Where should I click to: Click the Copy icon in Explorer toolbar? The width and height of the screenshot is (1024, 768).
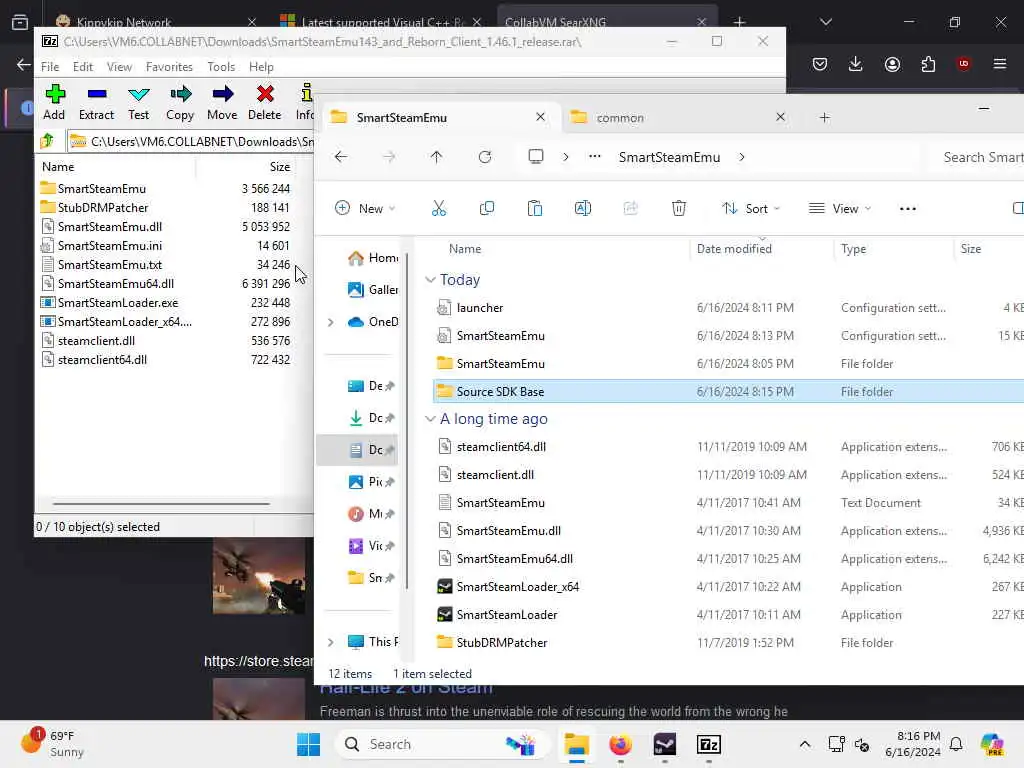pos(487,208)
